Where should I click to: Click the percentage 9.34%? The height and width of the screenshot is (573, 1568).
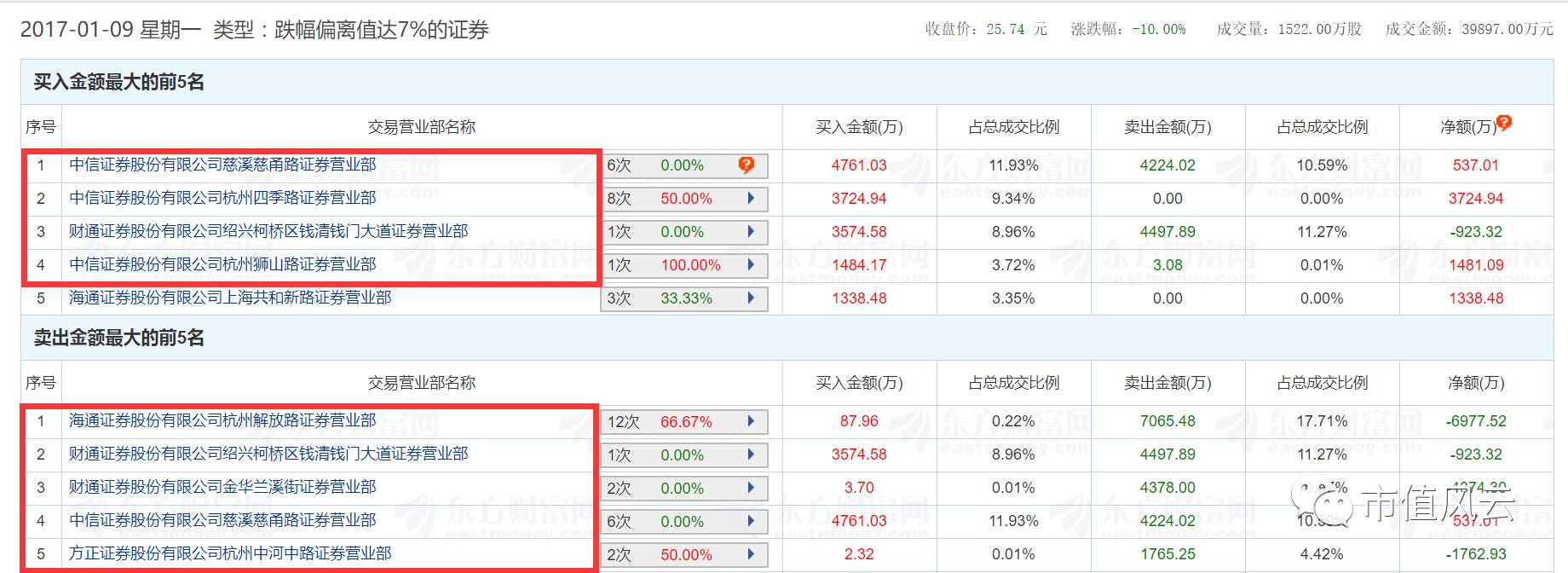1013,199
